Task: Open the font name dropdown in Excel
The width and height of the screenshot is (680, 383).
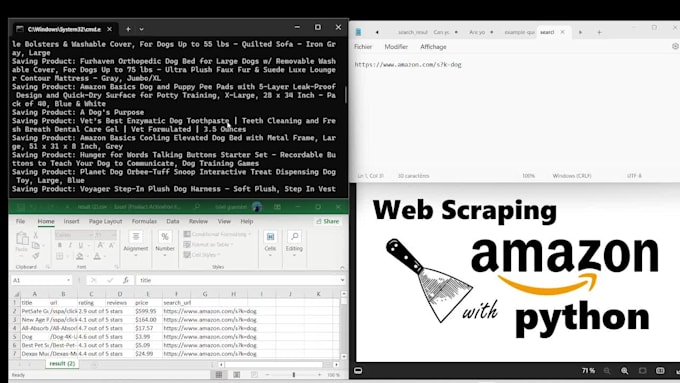Action: (x=91, y=235)
